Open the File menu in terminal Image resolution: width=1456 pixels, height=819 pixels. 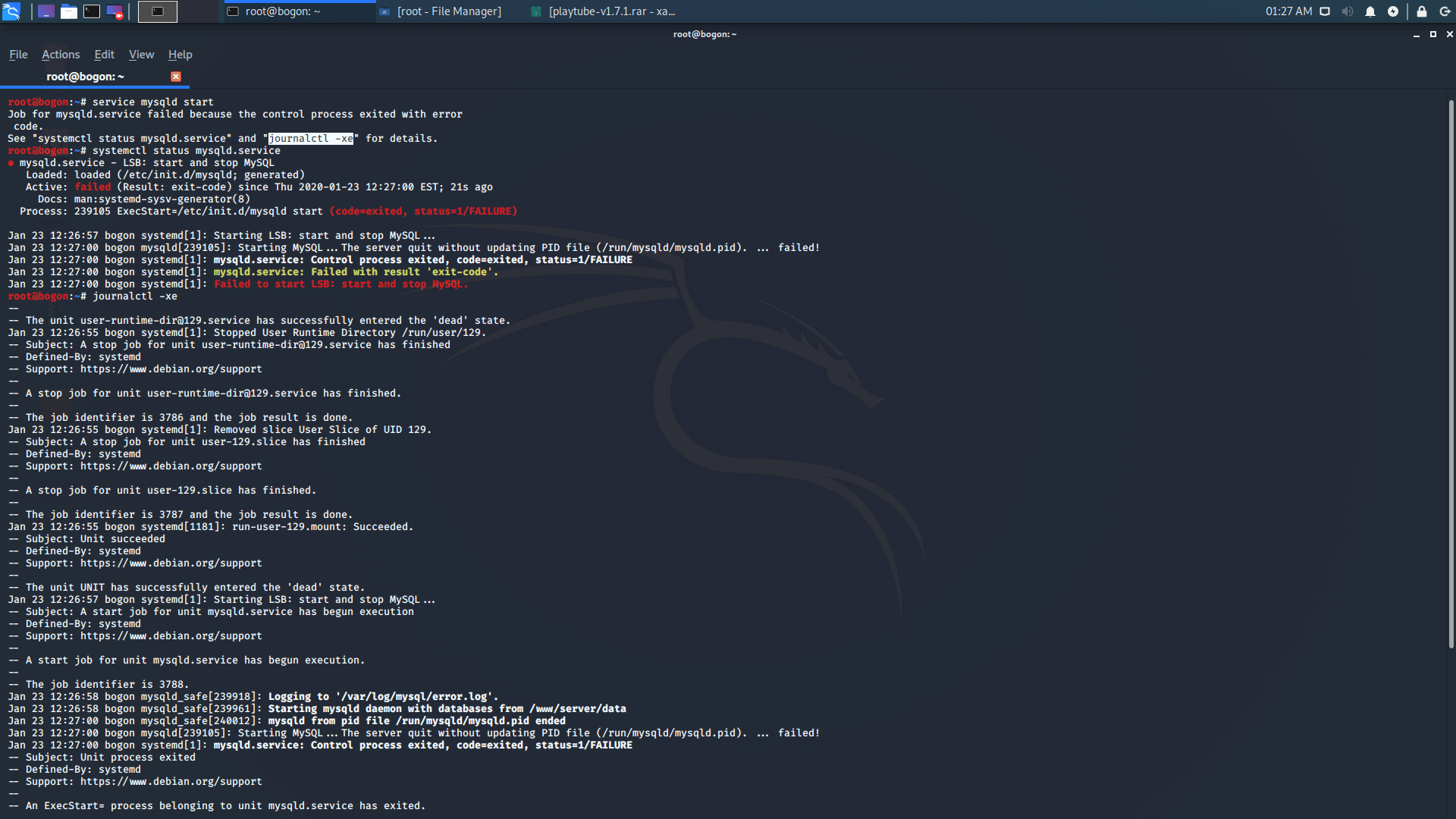click(x=18, y=55)
